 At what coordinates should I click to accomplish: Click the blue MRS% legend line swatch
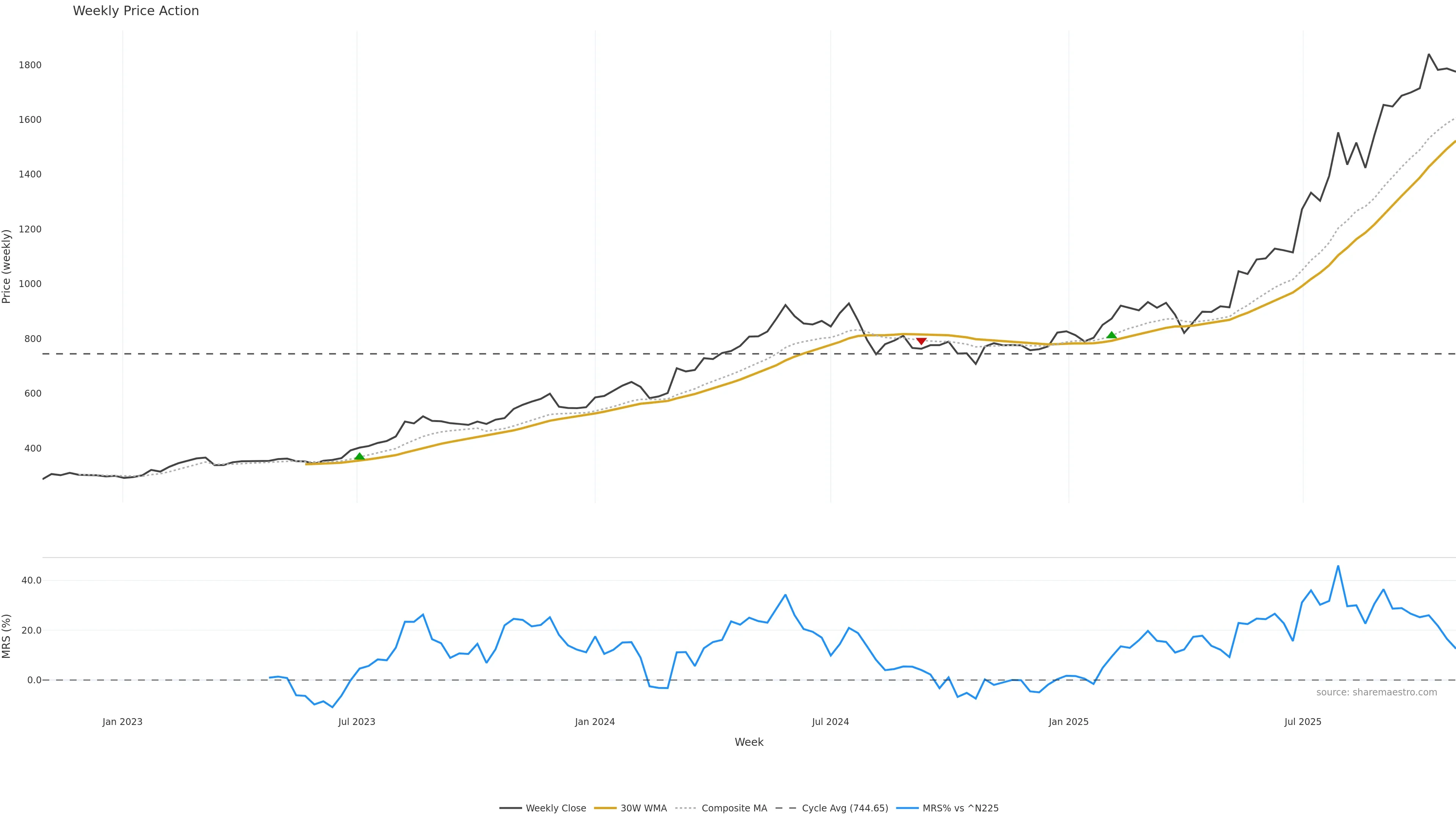coord(907,808)
